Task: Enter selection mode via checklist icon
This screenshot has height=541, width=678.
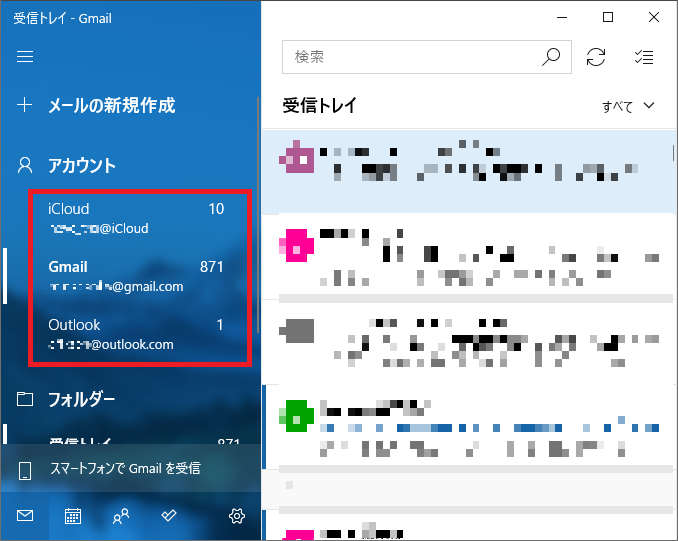Action: click(x=644, y=57)
